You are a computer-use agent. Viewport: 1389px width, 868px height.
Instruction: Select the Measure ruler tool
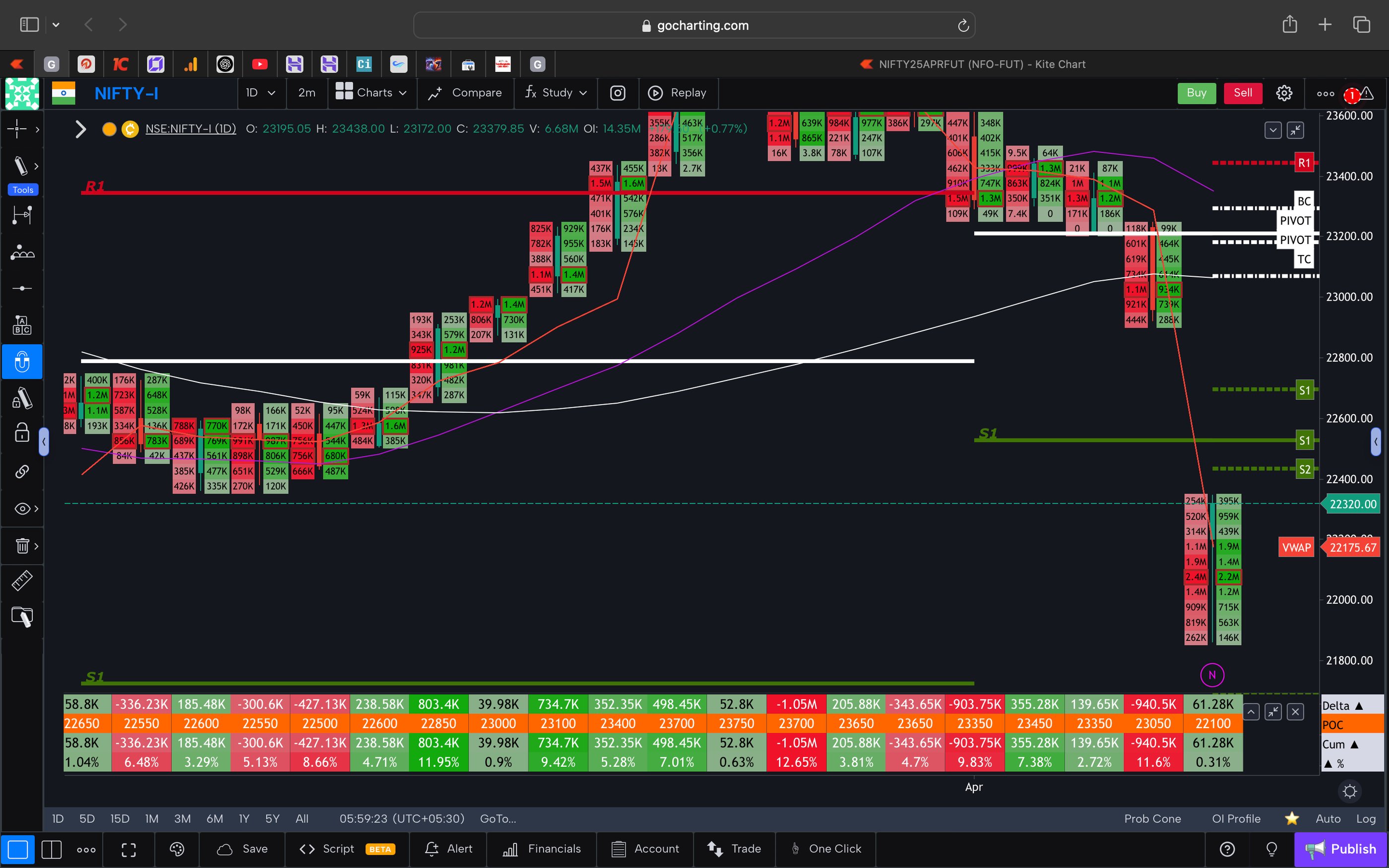(22, 580)
